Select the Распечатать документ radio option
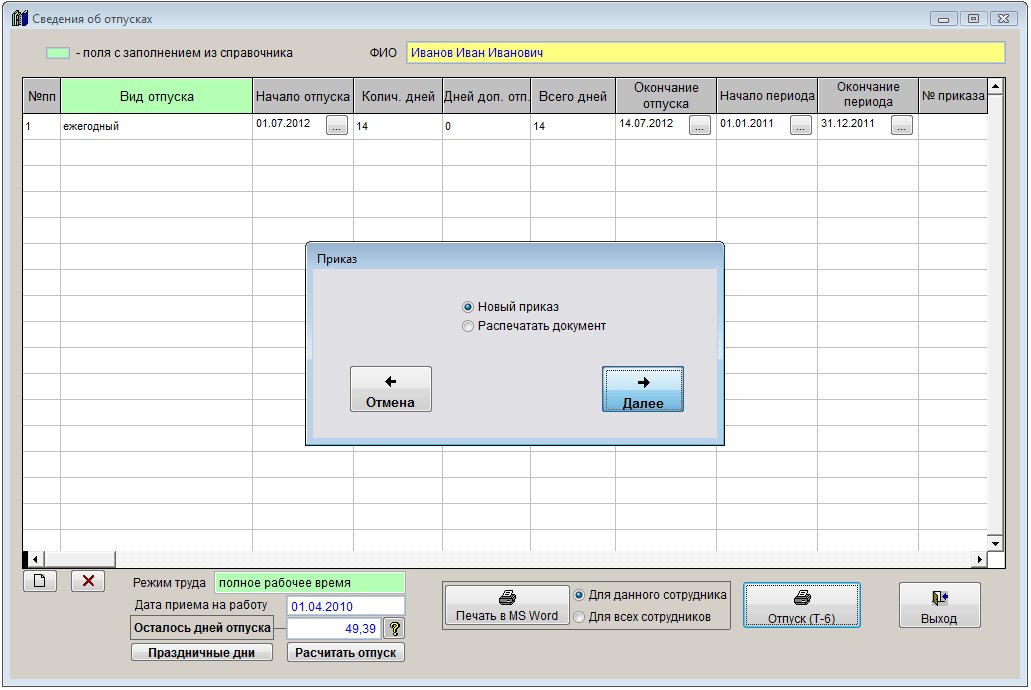Viewport: 1031px width, 690px height. [468, 326]
